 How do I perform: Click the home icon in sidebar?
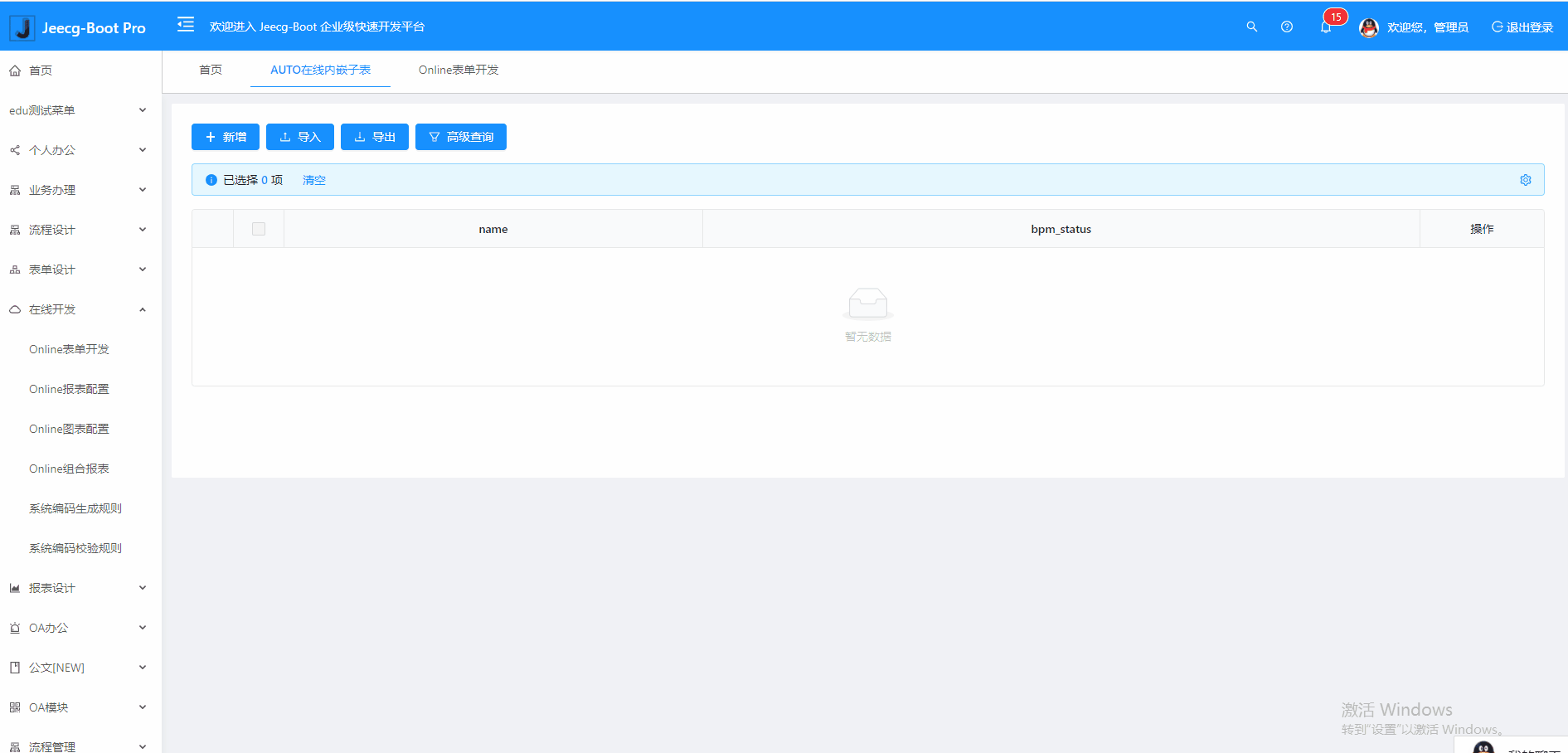(15, 70)
